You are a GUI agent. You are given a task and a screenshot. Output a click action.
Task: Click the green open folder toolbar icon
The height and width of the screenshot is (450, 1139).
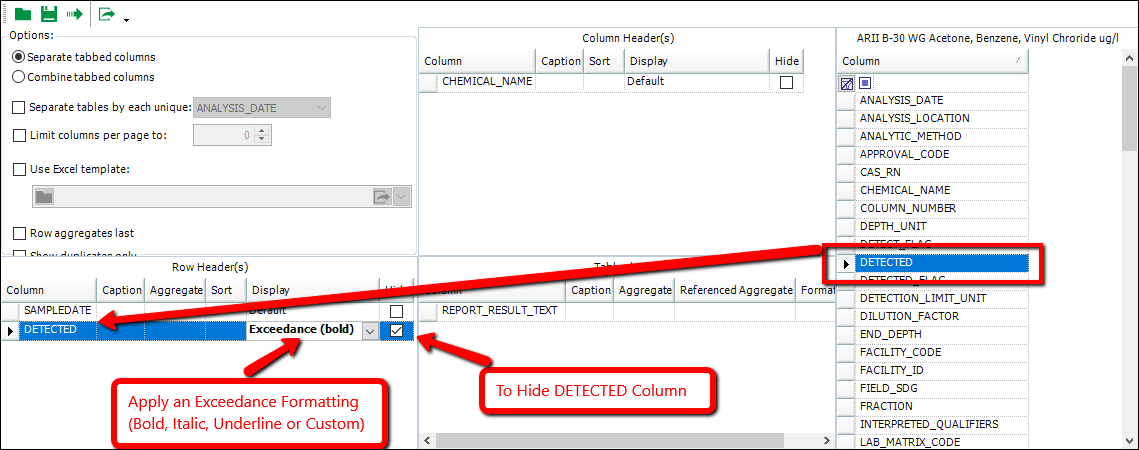coord(22,14)
